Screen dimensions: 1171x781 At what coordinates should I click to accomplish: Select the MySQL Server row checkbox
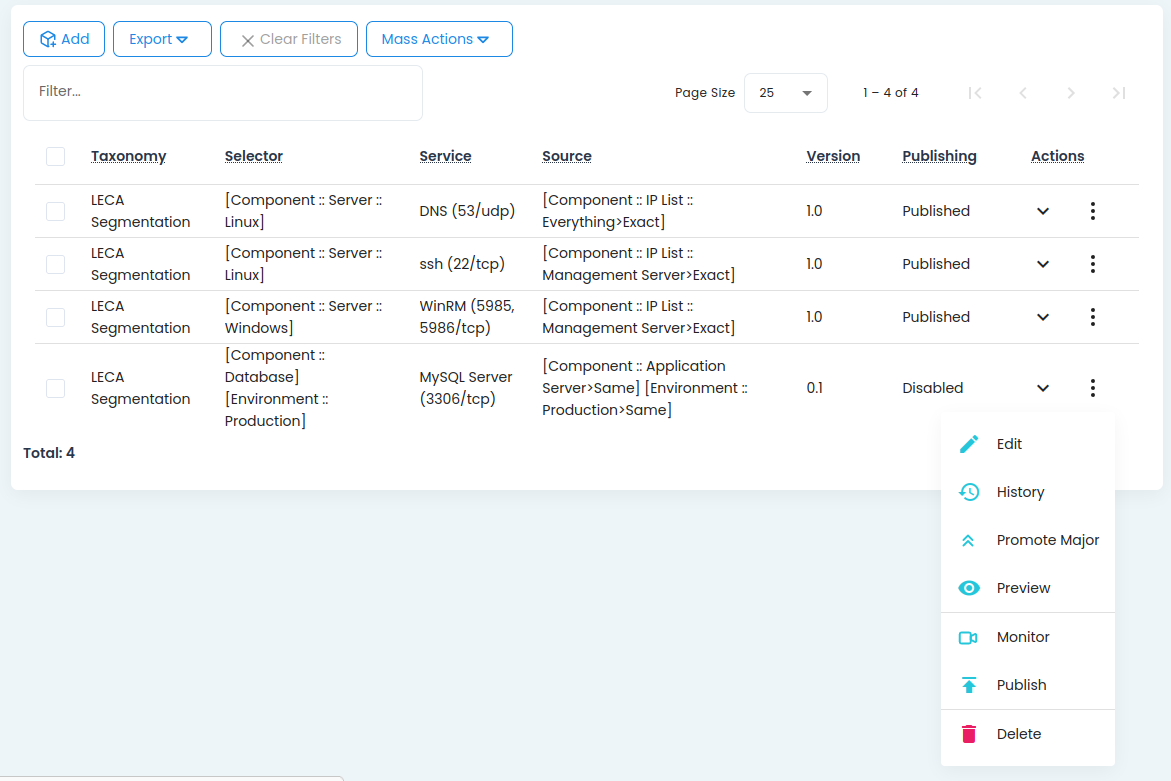tap(56, 388)
